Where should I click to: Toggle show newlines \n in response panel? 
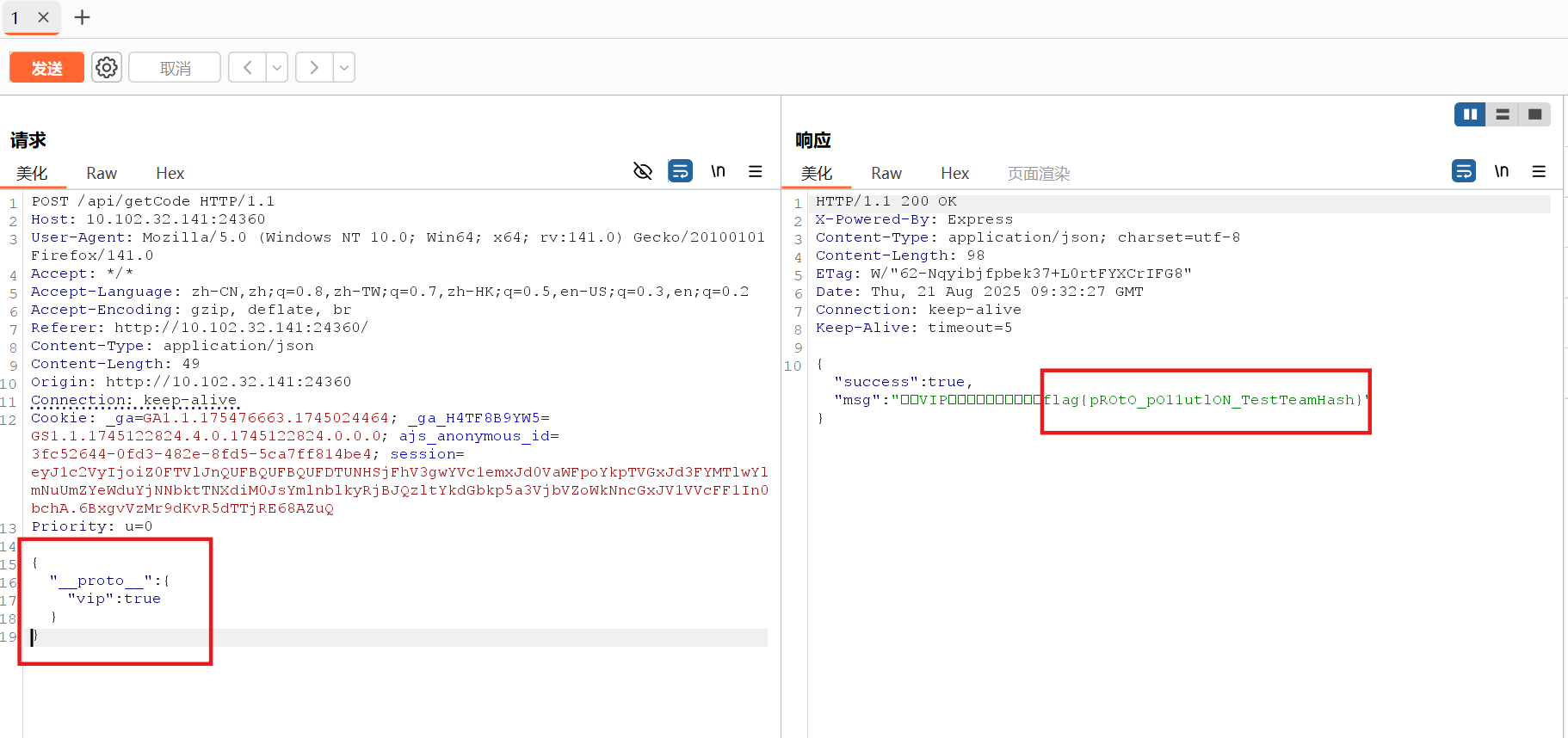[1502, 171]
